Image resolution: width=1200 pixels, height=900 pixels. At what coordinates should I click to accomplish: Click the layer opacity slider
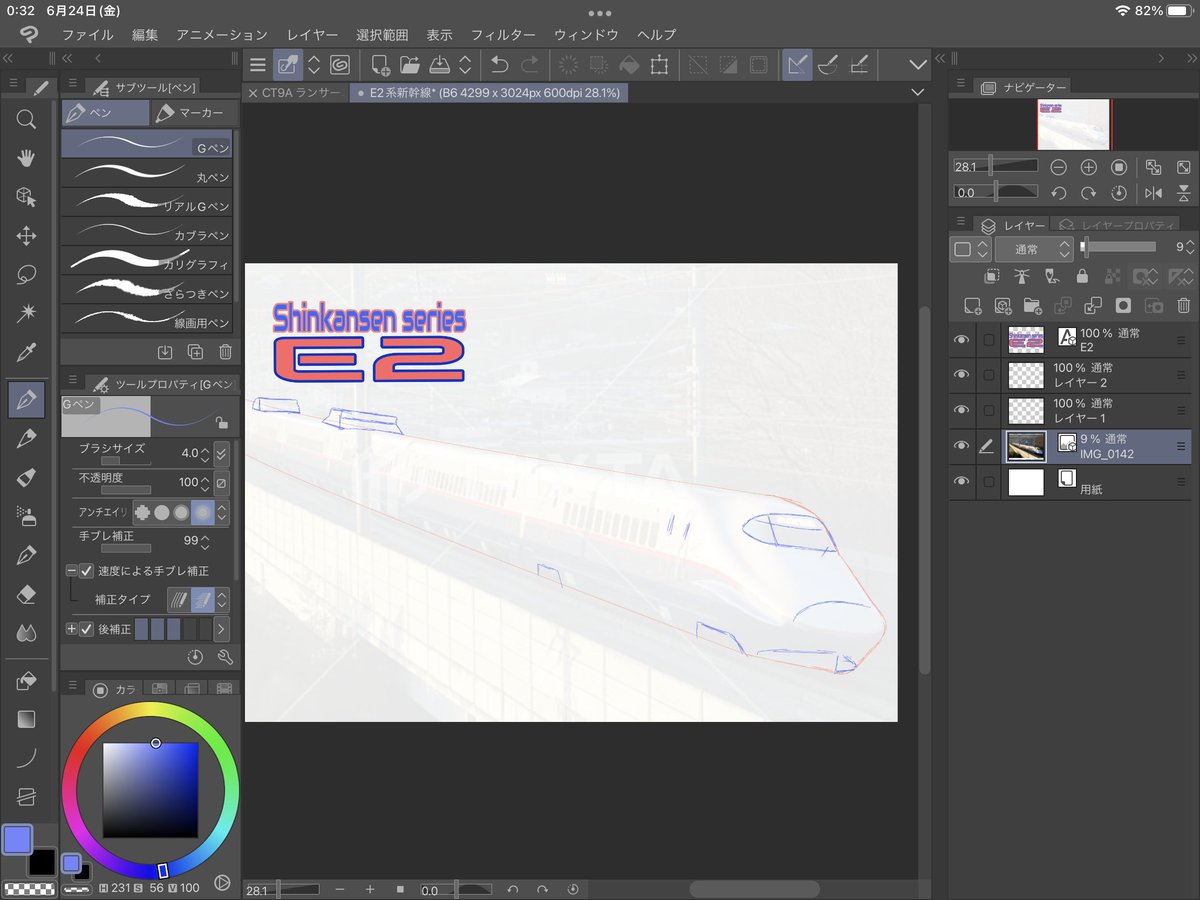[1120, 246]
